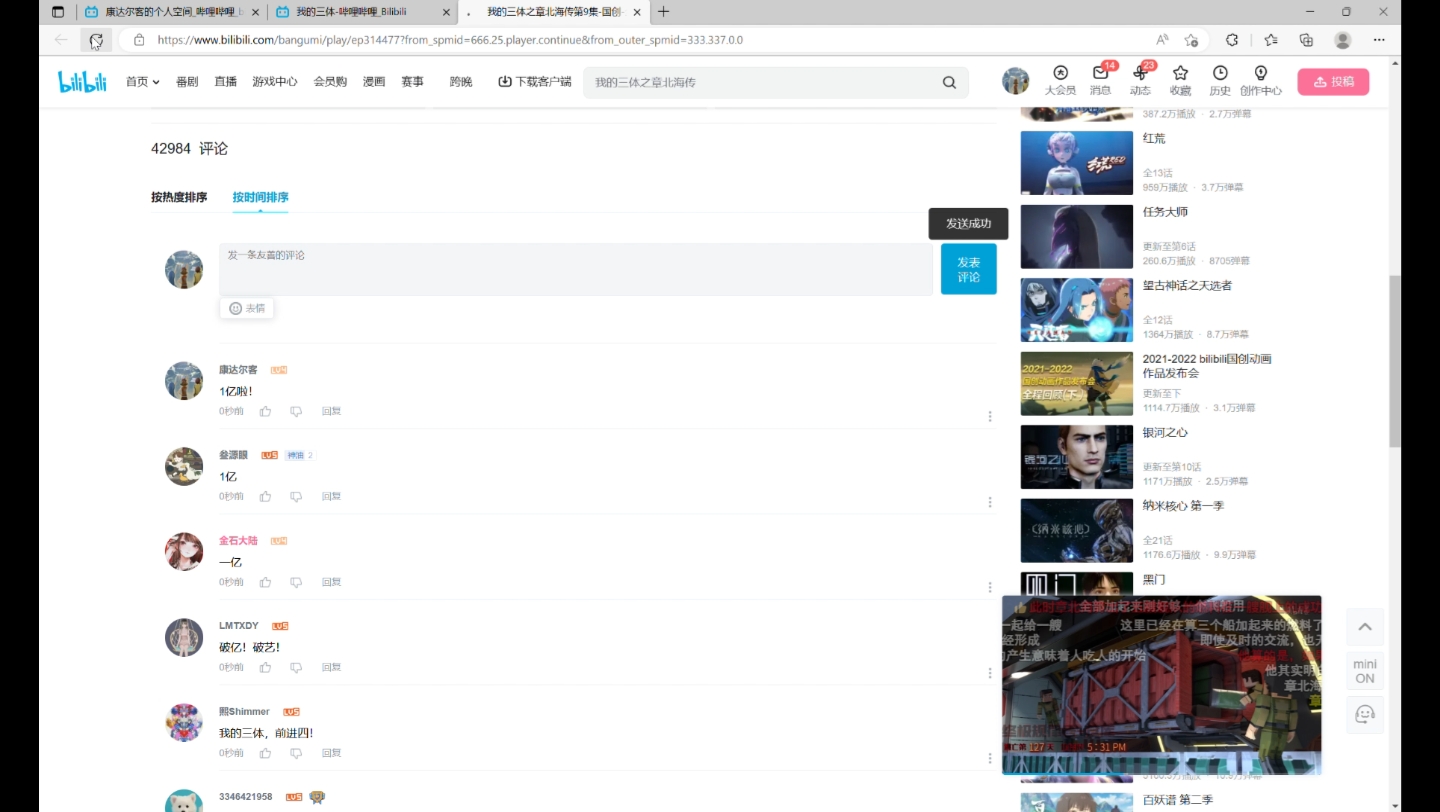
Task: Reply to 叁源眼's comment
Action: [331, 496]
